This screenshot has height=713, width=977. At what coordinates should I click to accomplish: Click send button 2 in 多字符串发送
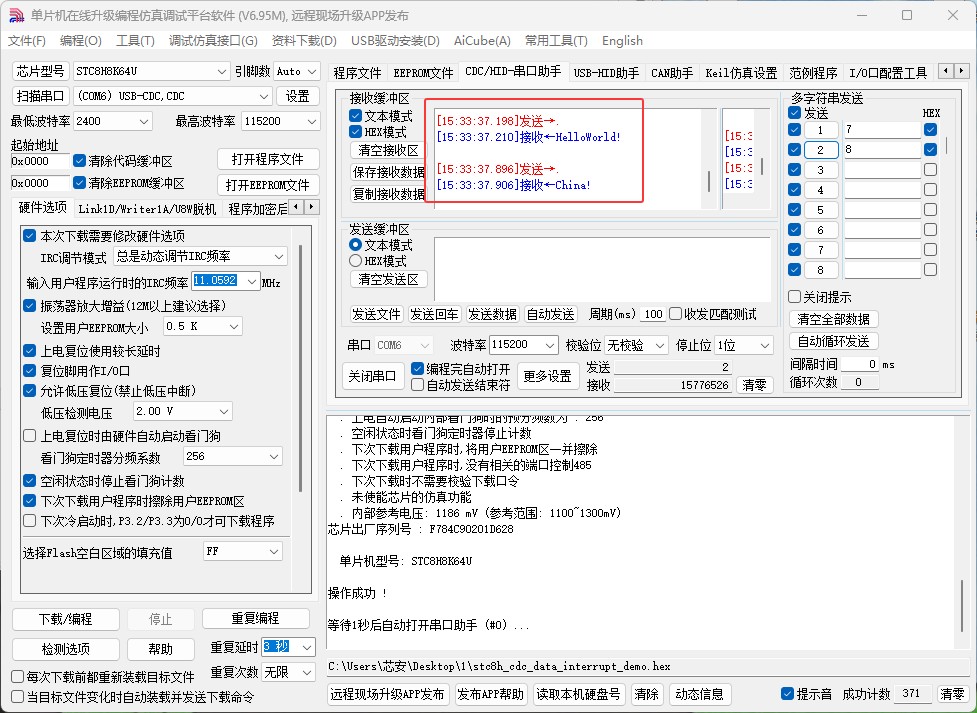coord(820,150)
